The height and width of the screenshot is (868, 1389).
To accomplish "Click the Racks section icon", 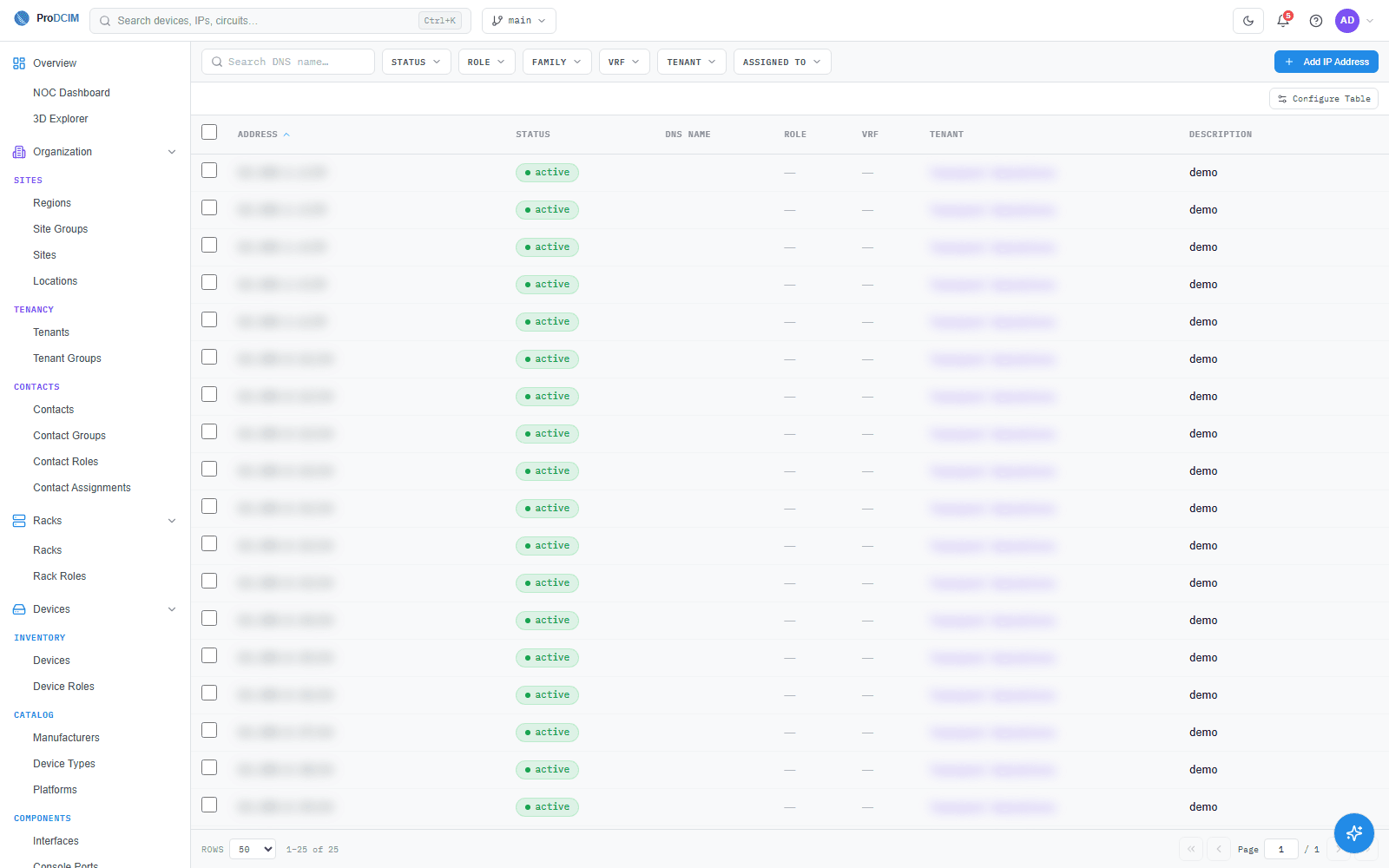I will tap(19, 521).
